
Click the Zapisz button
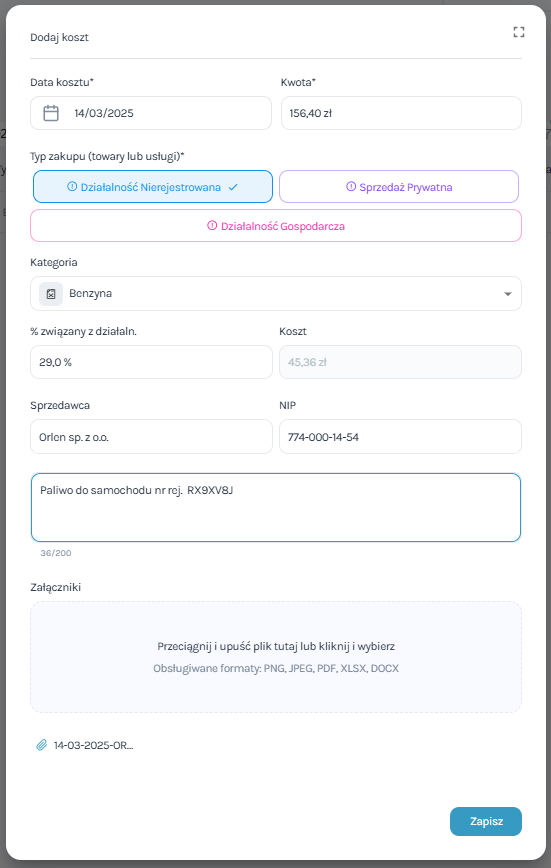[x=486, y=821]
